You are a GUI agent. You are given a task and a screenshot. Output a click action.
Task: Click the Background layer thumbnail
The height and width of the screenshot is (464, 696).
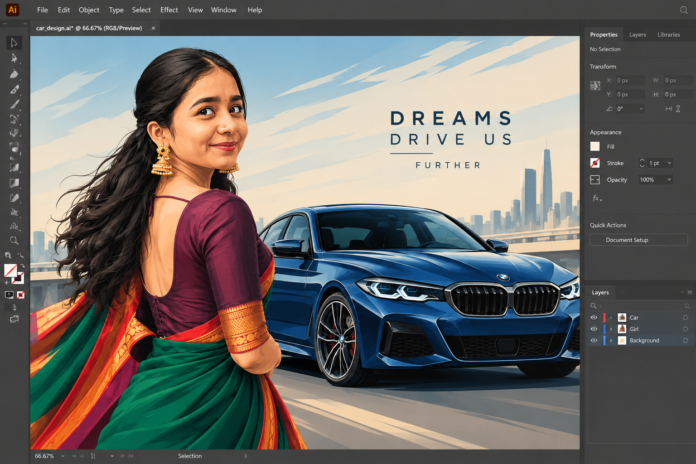click(x=622, y=341)
